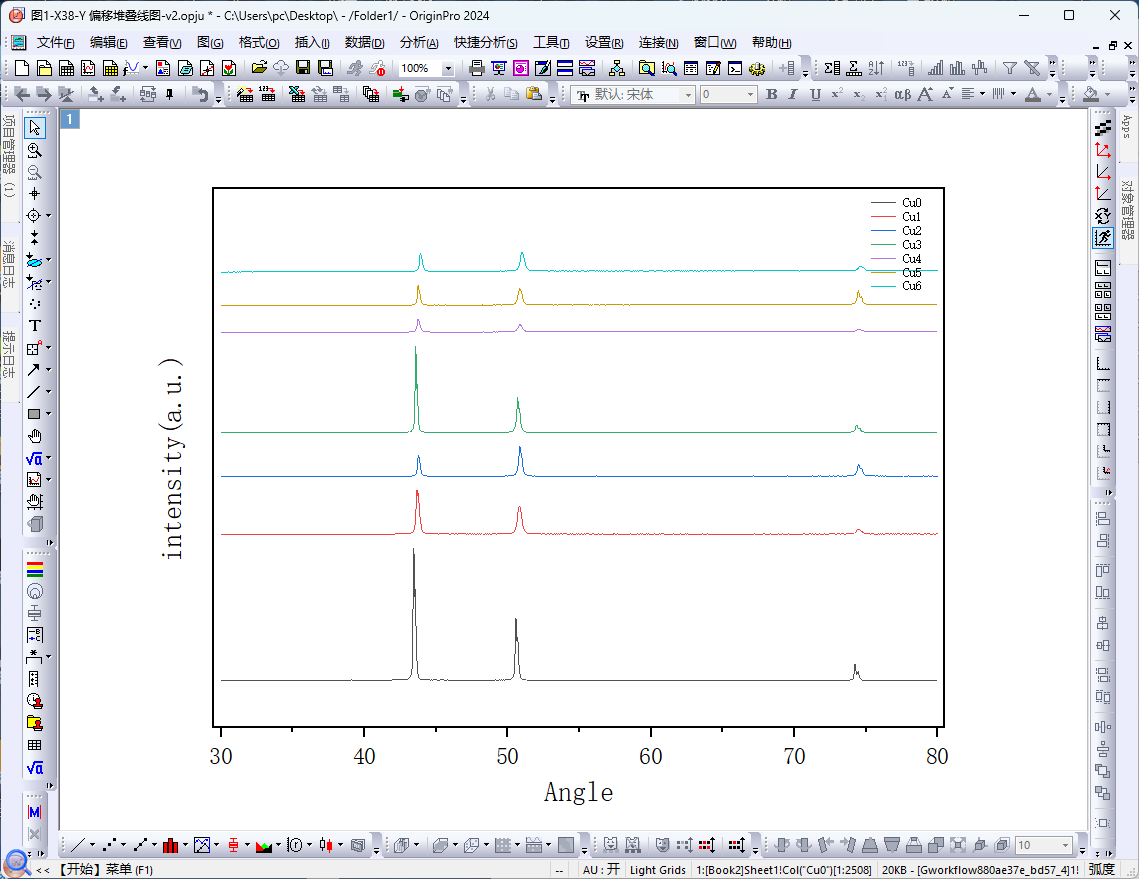Viewport: 1139px width, 879px height.
Task: Click the new worksheet grid icon
Action: [66, 68]
